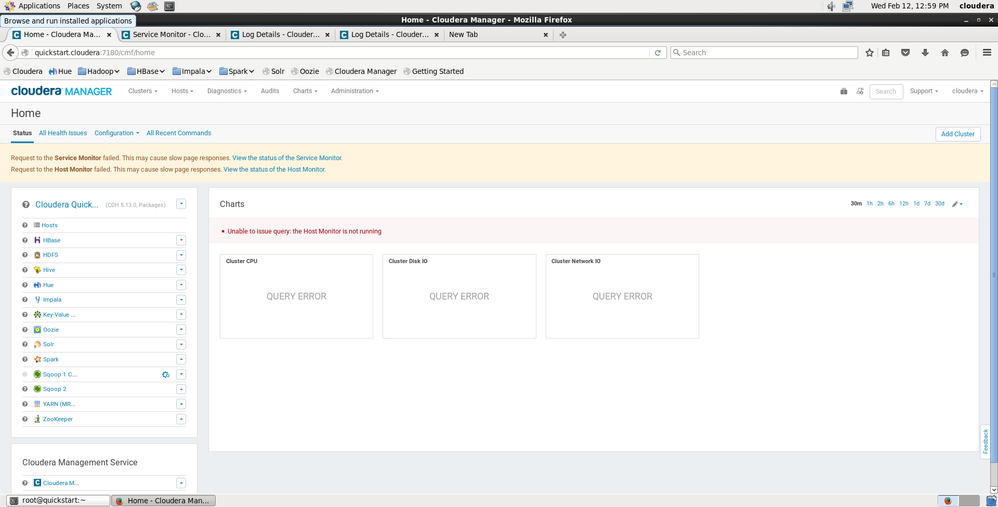
Task: Switch to root@quickstart terminal in taskbar
Action: coord(58,501)
